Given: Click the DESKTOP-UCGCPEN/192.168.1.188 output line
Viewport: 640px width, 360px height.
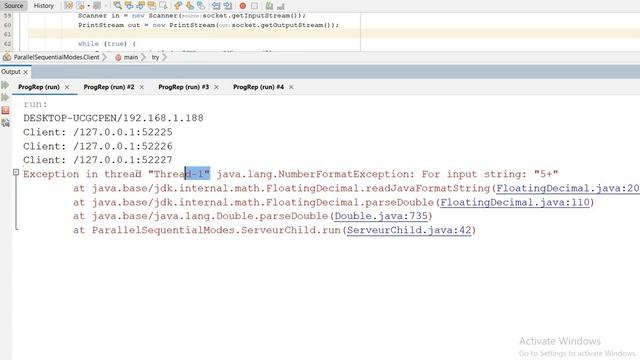Looking at the screenshot, I should coord(113,118).
